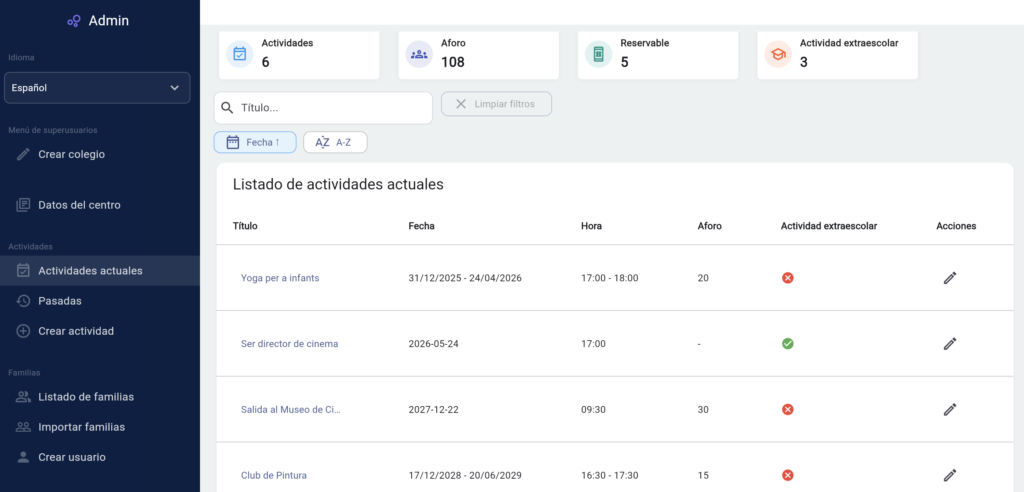Edit Club de Pintura with pencil icon
This screenshot has width=1024, height=492.
[950, 475]
